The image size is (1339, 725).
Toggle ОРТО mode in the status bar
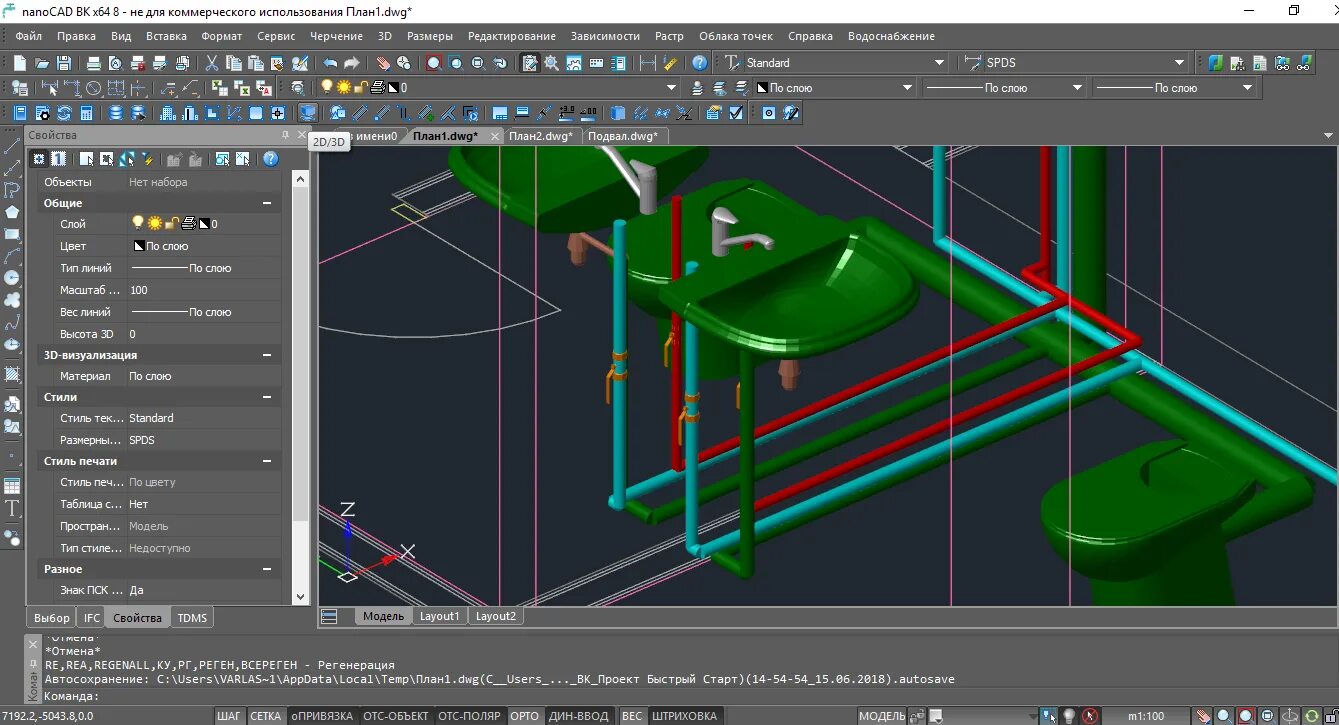tap(524, 716)
